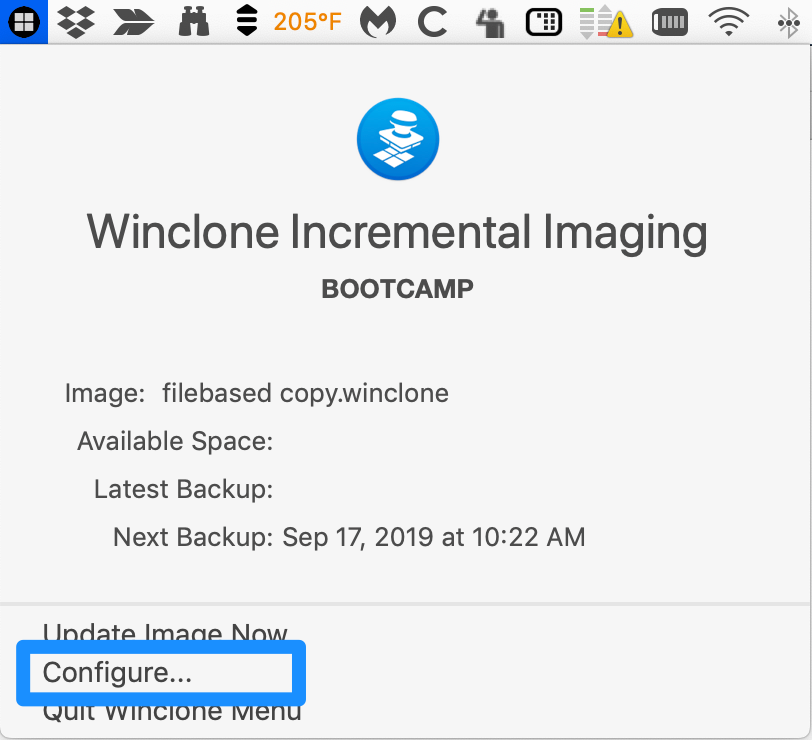Click the stacked up-down arrows icon
Image resolution: width=812 pixels, height=740 pixels.
coord(247,21)
